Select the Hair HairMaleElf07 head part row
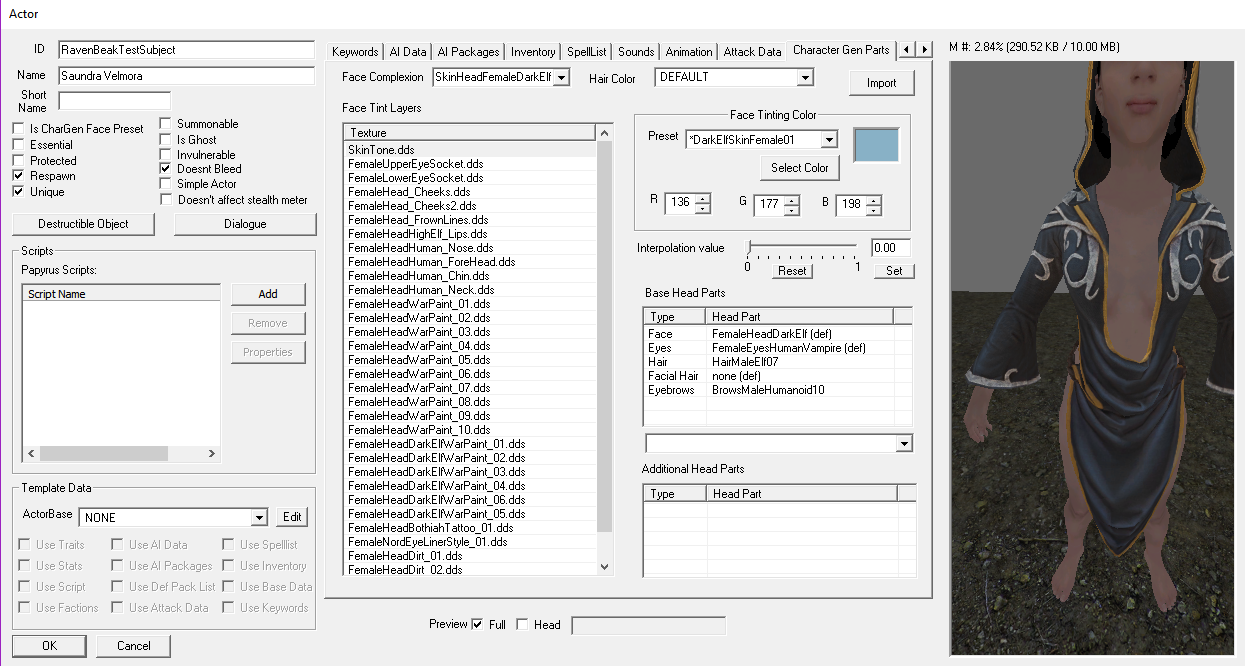Viewport: 1245px width, 666px height. click(x=777, y=362)
